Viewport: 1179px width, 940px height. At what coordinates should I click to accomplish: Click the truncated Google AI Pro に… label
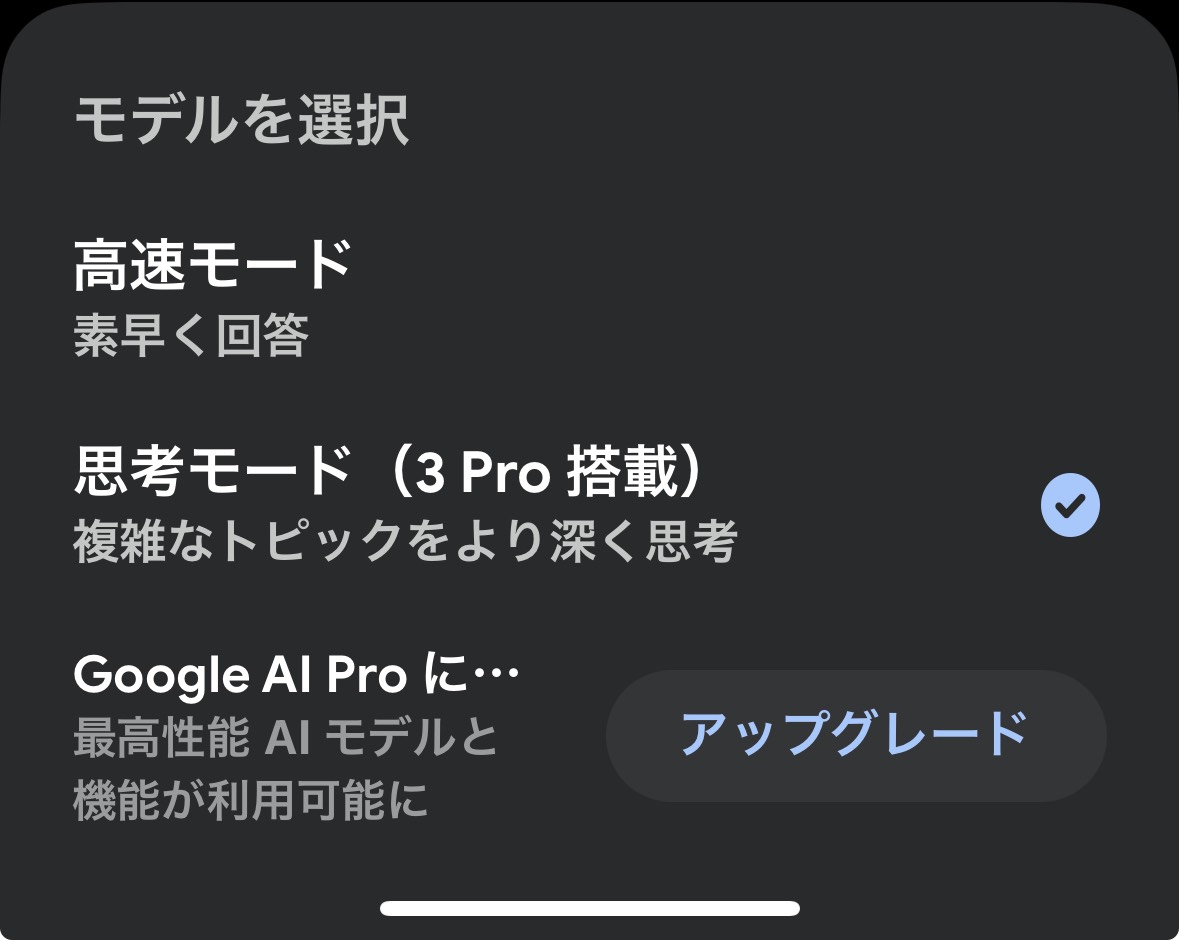295,673
